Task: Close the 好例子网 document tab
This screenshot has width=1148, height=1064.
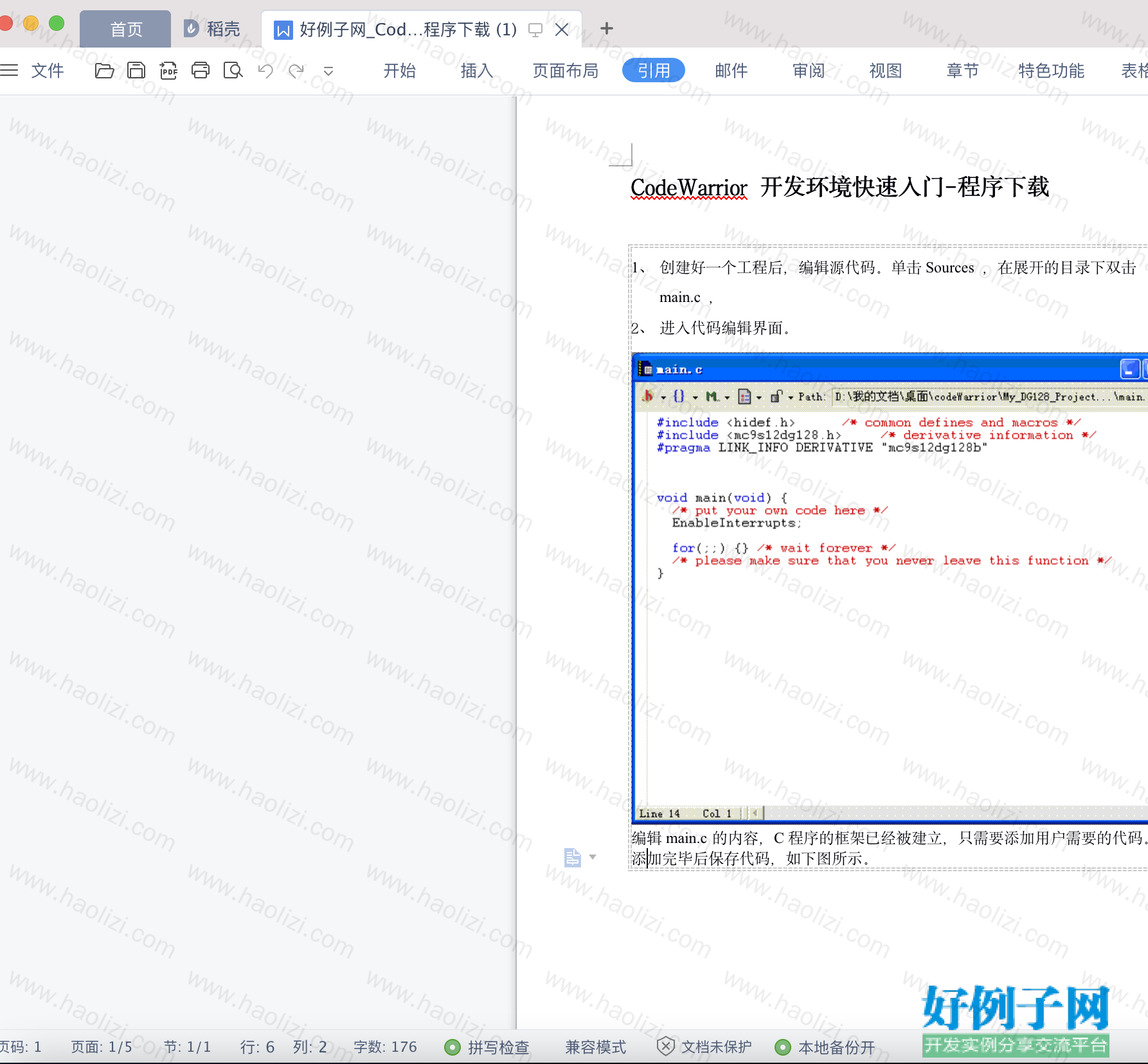Action: [562, 30]
